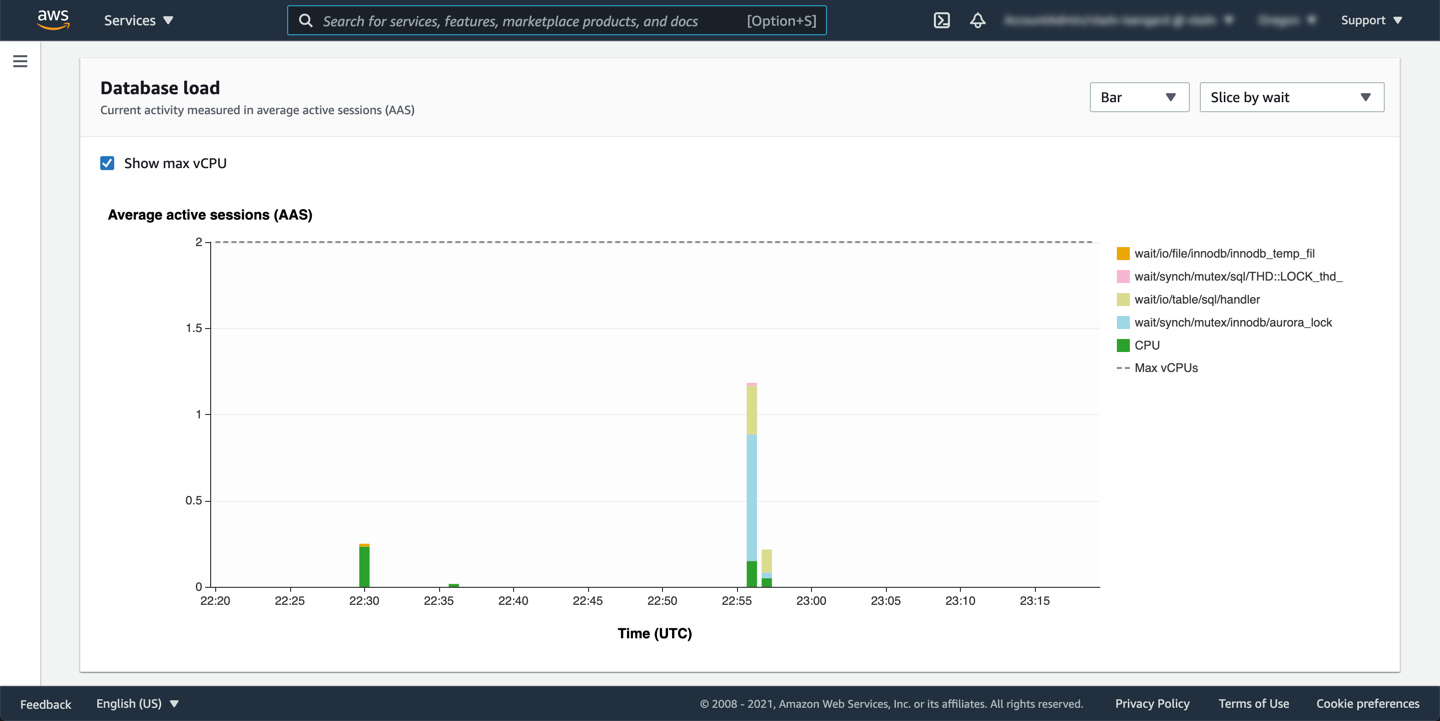The image size is (1440, 721).
Task: Open the Privacy Policy link
Action: tap(1152, 704)
